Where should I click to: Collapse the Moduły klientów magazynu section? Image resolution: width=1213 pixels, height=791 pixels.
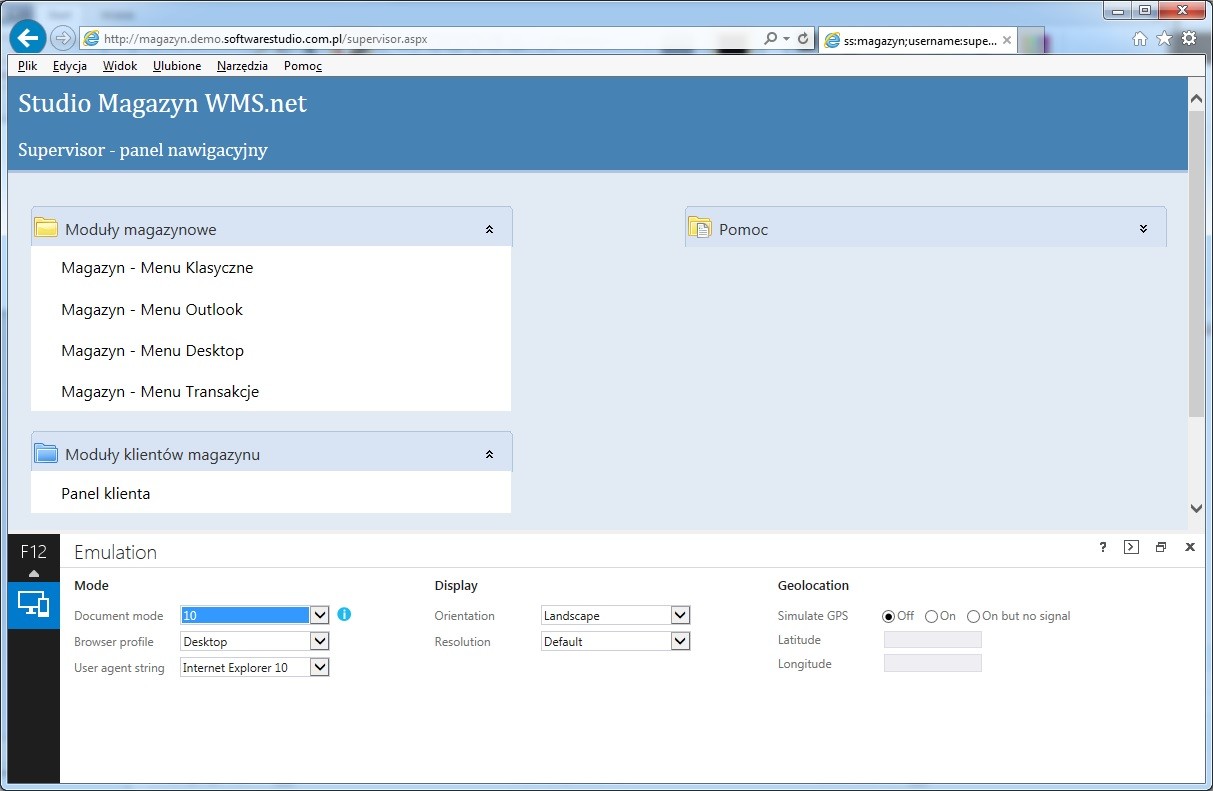(489, 454)
